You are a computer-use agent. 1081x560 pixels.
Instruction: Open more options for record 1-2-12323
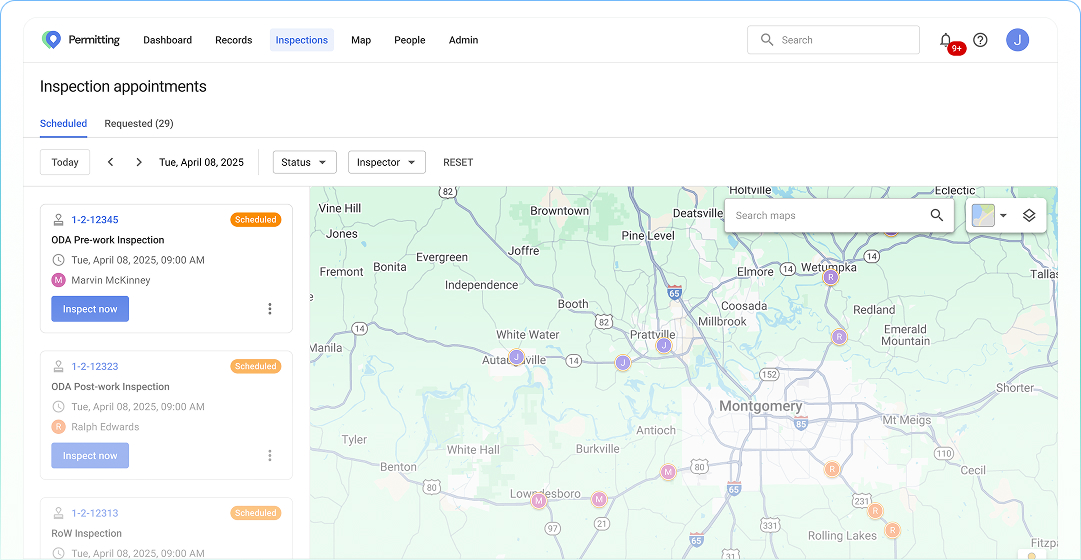270,455
